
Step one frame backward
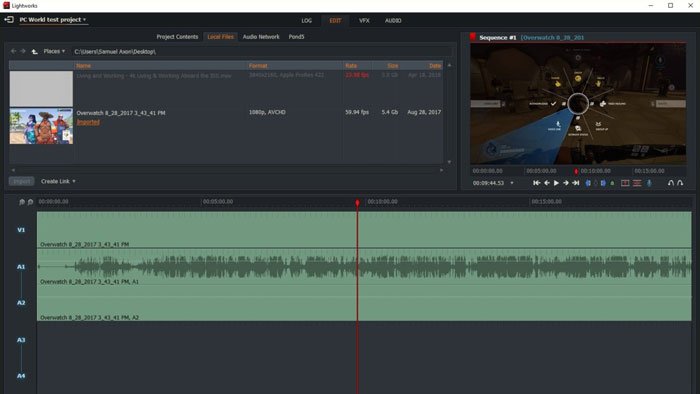click(546, 183)
